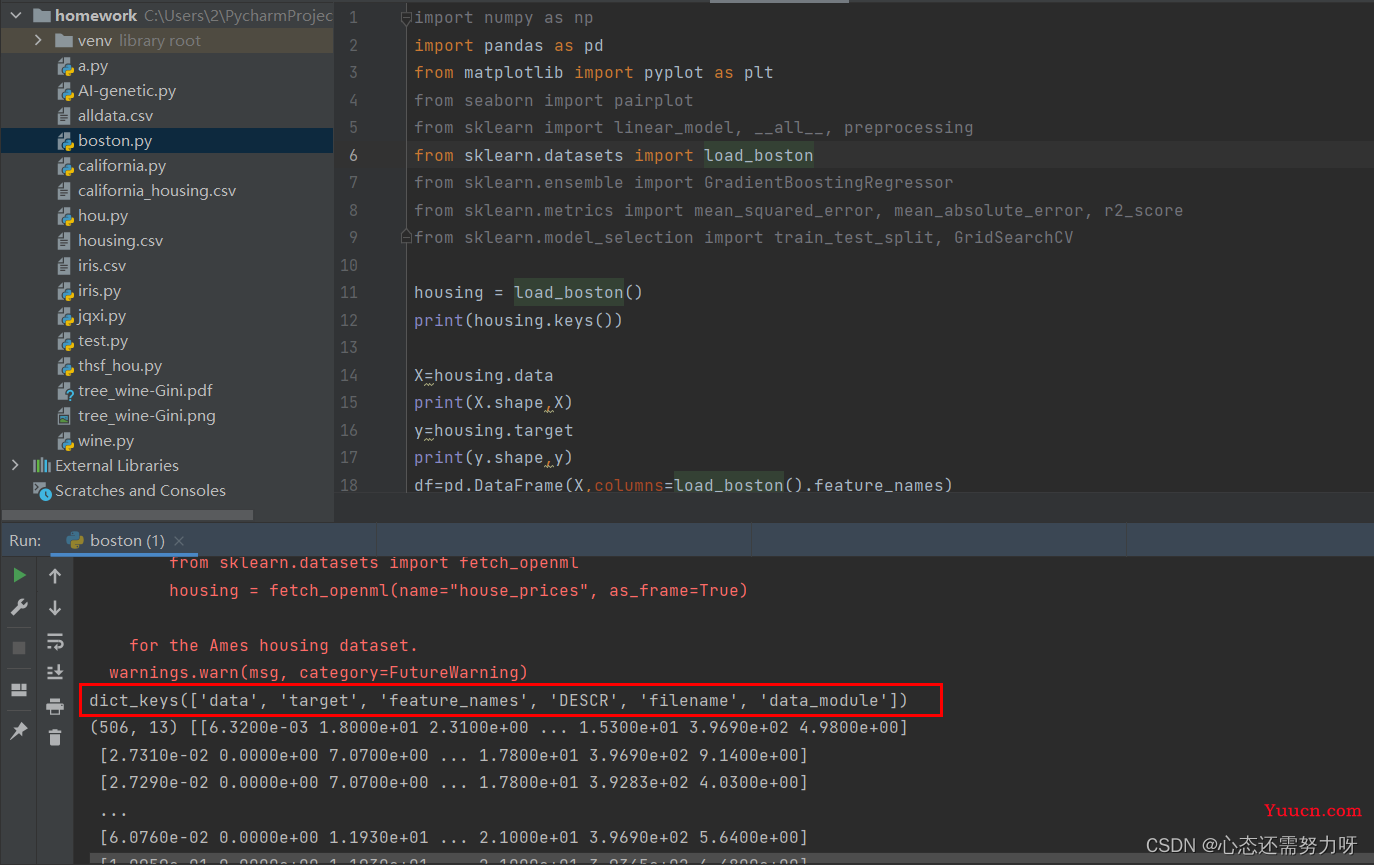Image resolution: width=1374 pixels, height=865 pixels.
Task: Enable scroll to end of console
Action: click(55, 672)
